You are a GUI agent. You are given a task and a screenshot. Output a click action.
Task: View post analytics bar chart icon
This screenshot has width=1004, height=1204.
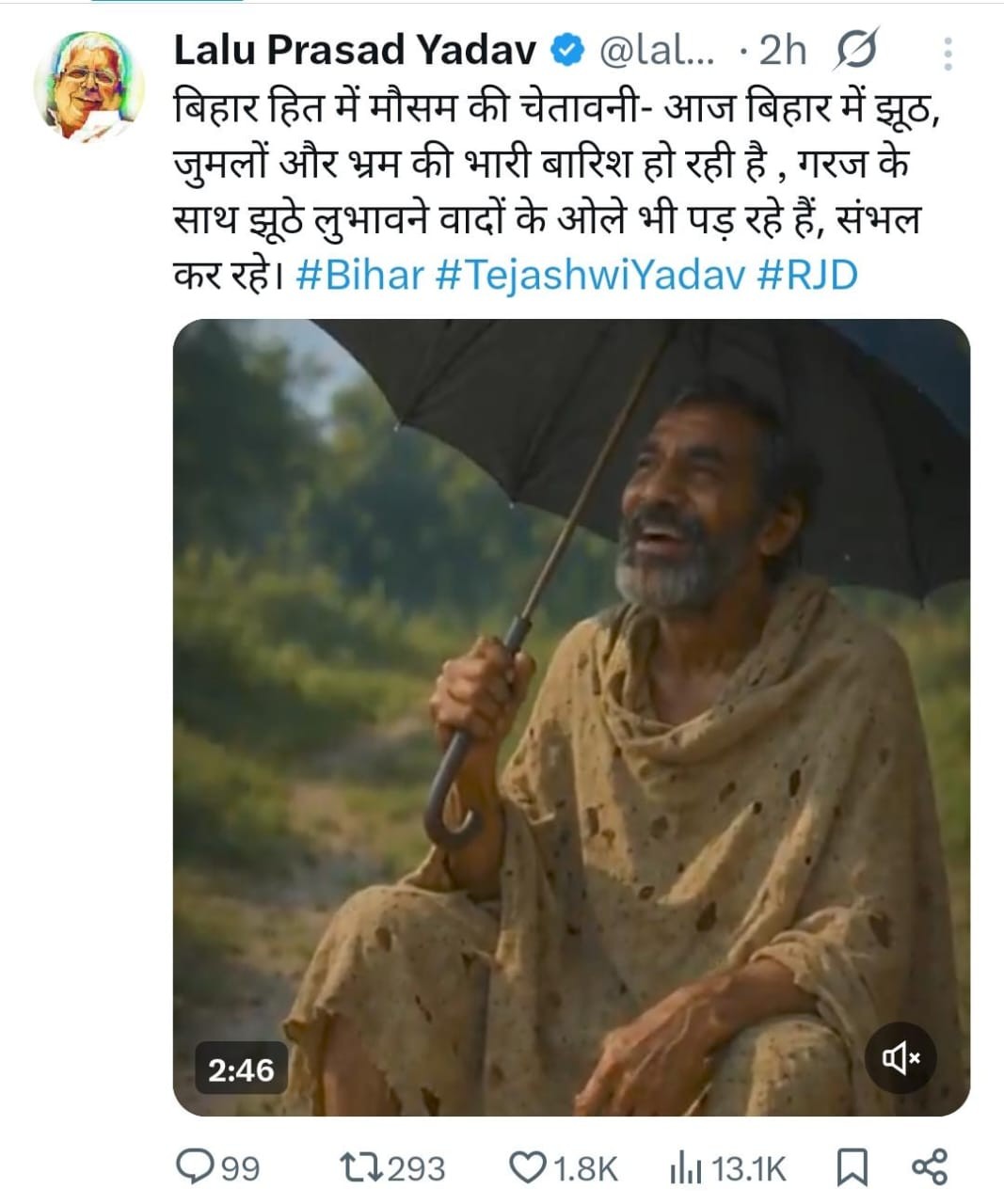[x=685, y=1167]
